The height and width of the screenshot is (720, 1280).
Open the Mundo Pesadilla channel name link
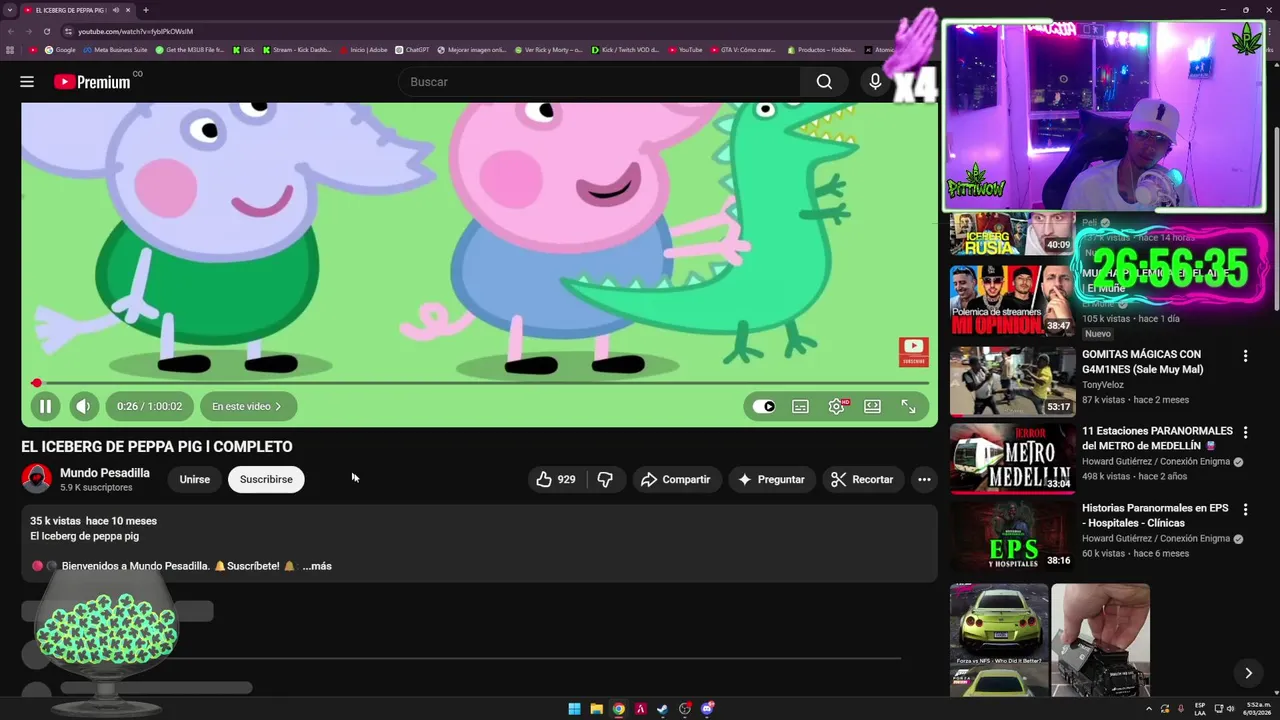[105, 473]
